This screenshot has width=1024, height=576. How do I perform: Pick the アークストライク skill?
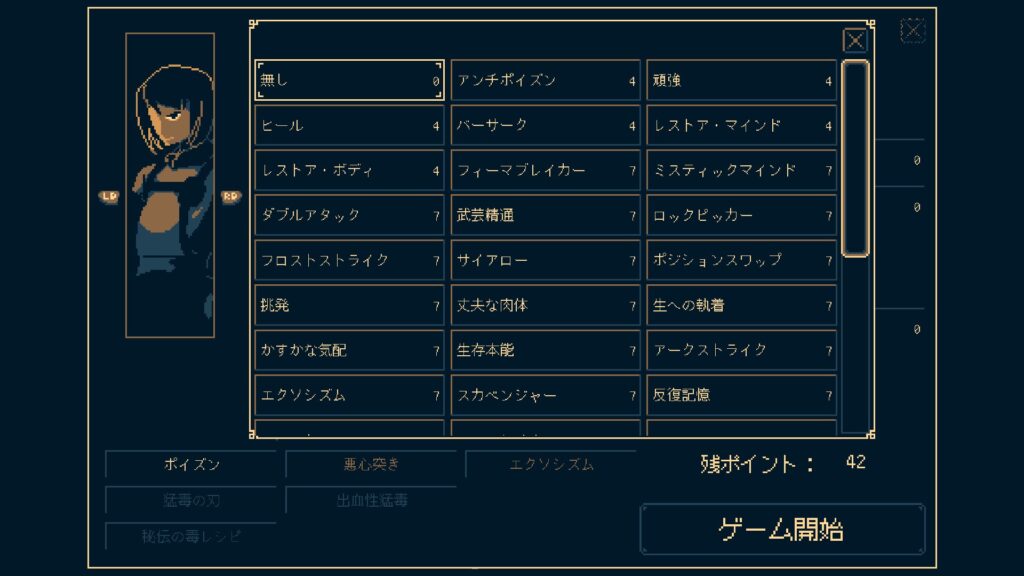[741, 351]
